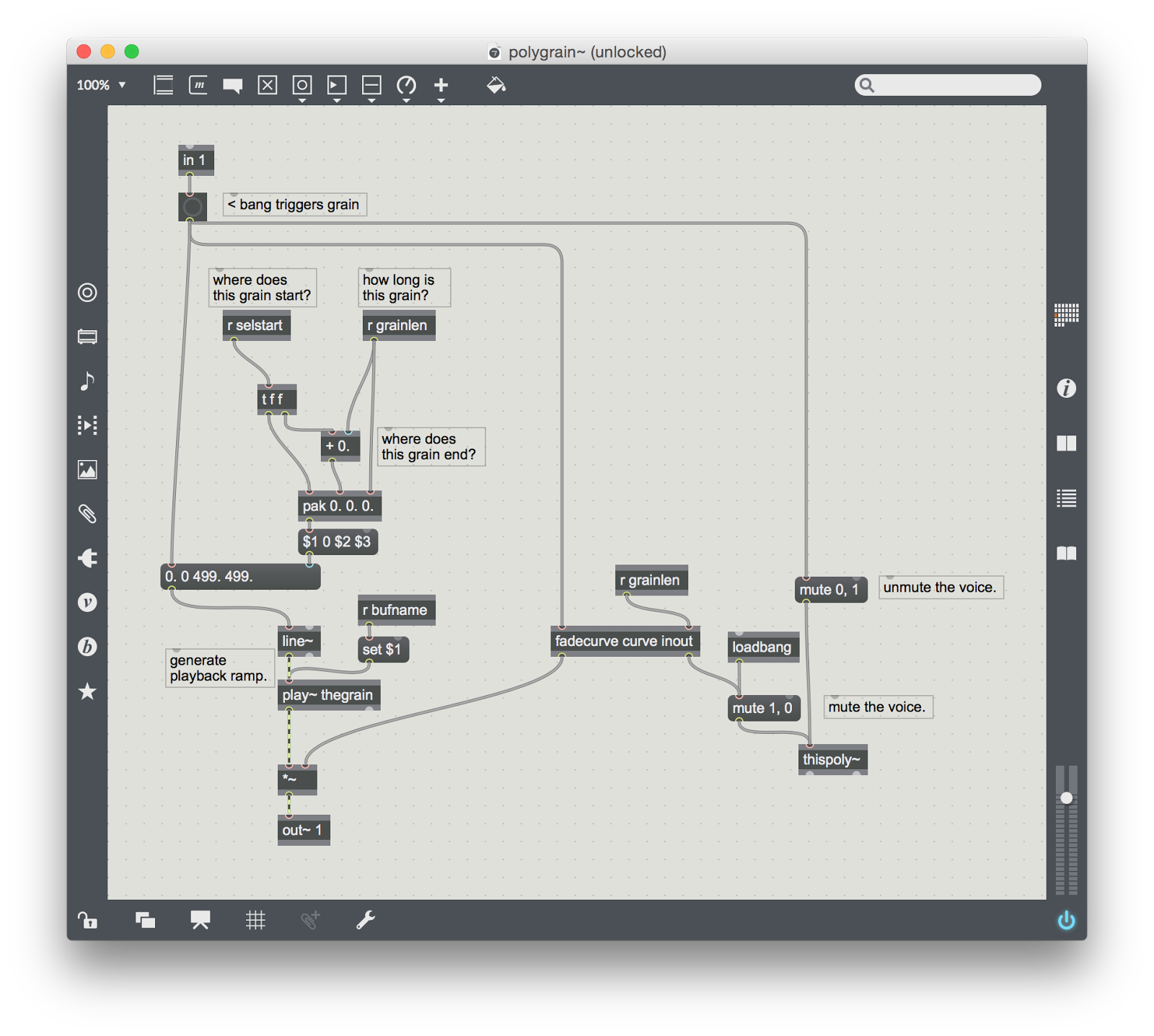Add a number box from toolbar
Image resolution: width=1154 pixels, height=1036 pixels.
click(337, 85)
